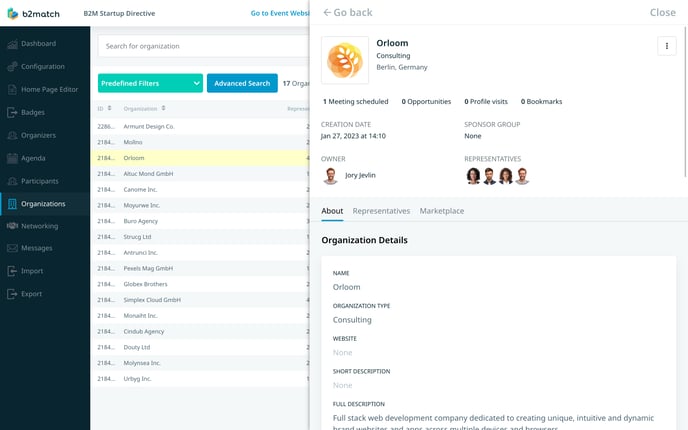Click the Orloom organization logo
Screen dimensions: 688x430
coord(345,60)
